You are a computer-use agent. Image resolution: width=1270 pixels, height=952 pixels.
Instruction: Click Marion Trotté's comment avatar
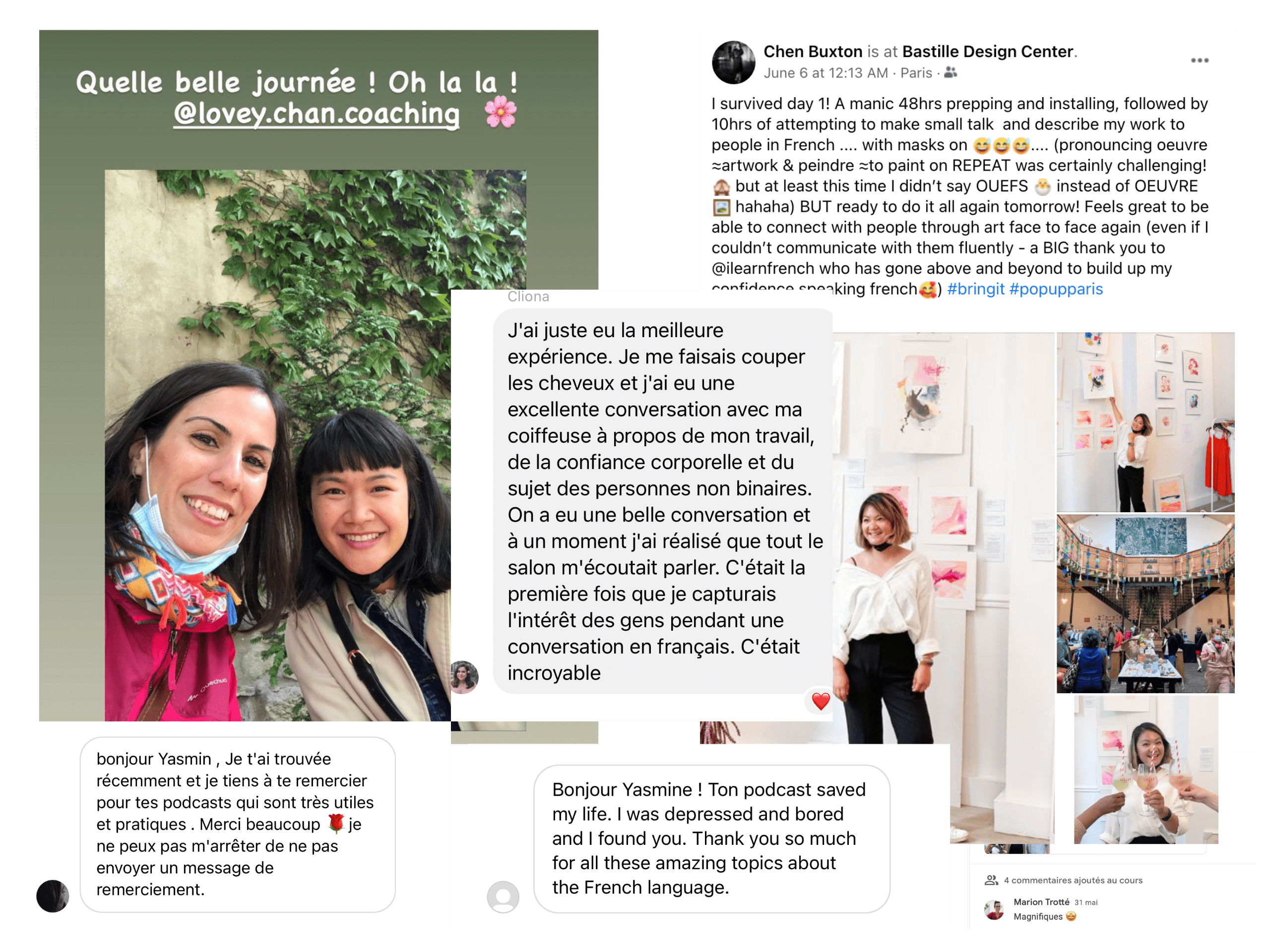click(994, 909)
